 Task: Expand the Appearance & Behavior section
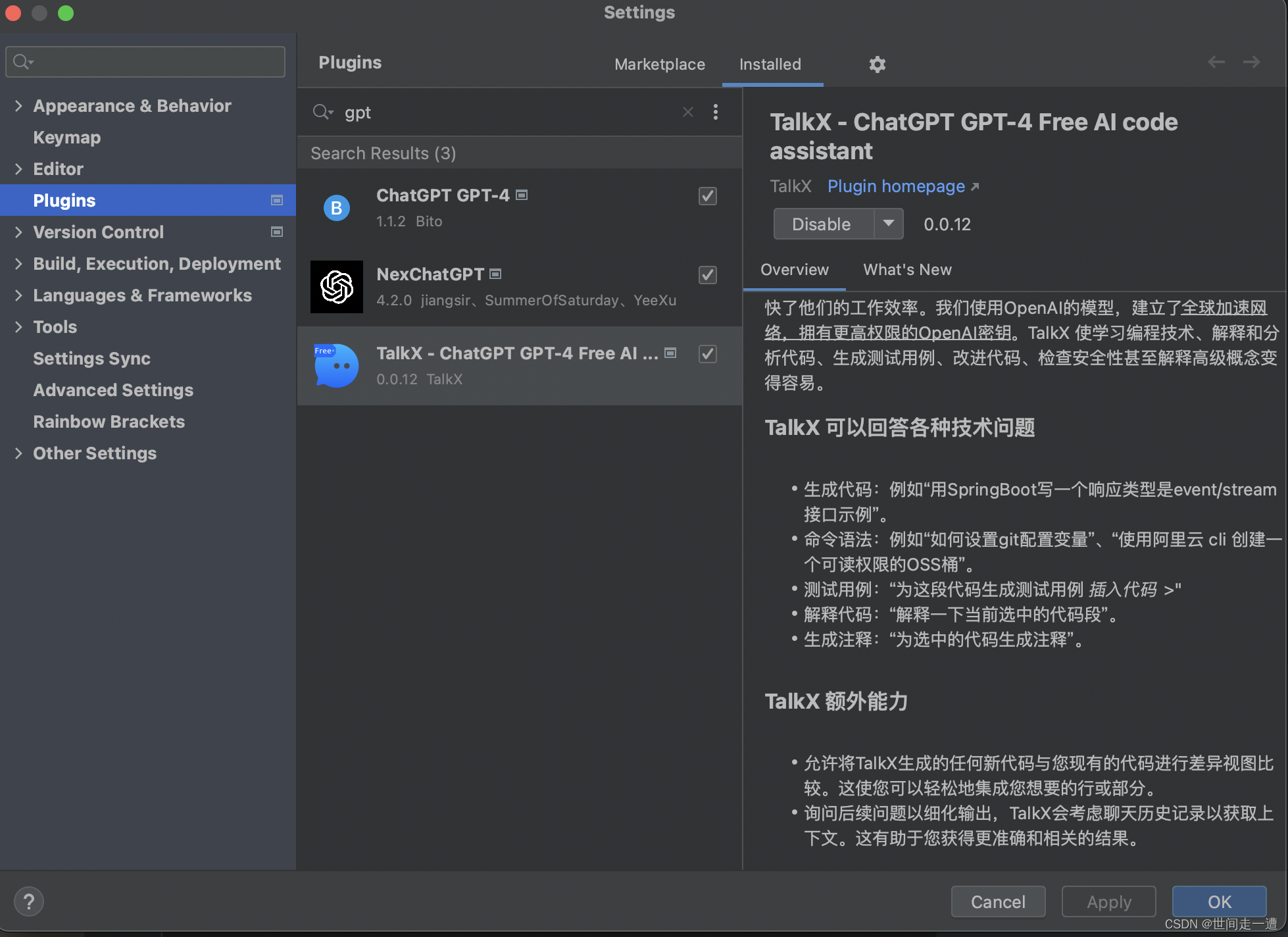tap(18, 104)
